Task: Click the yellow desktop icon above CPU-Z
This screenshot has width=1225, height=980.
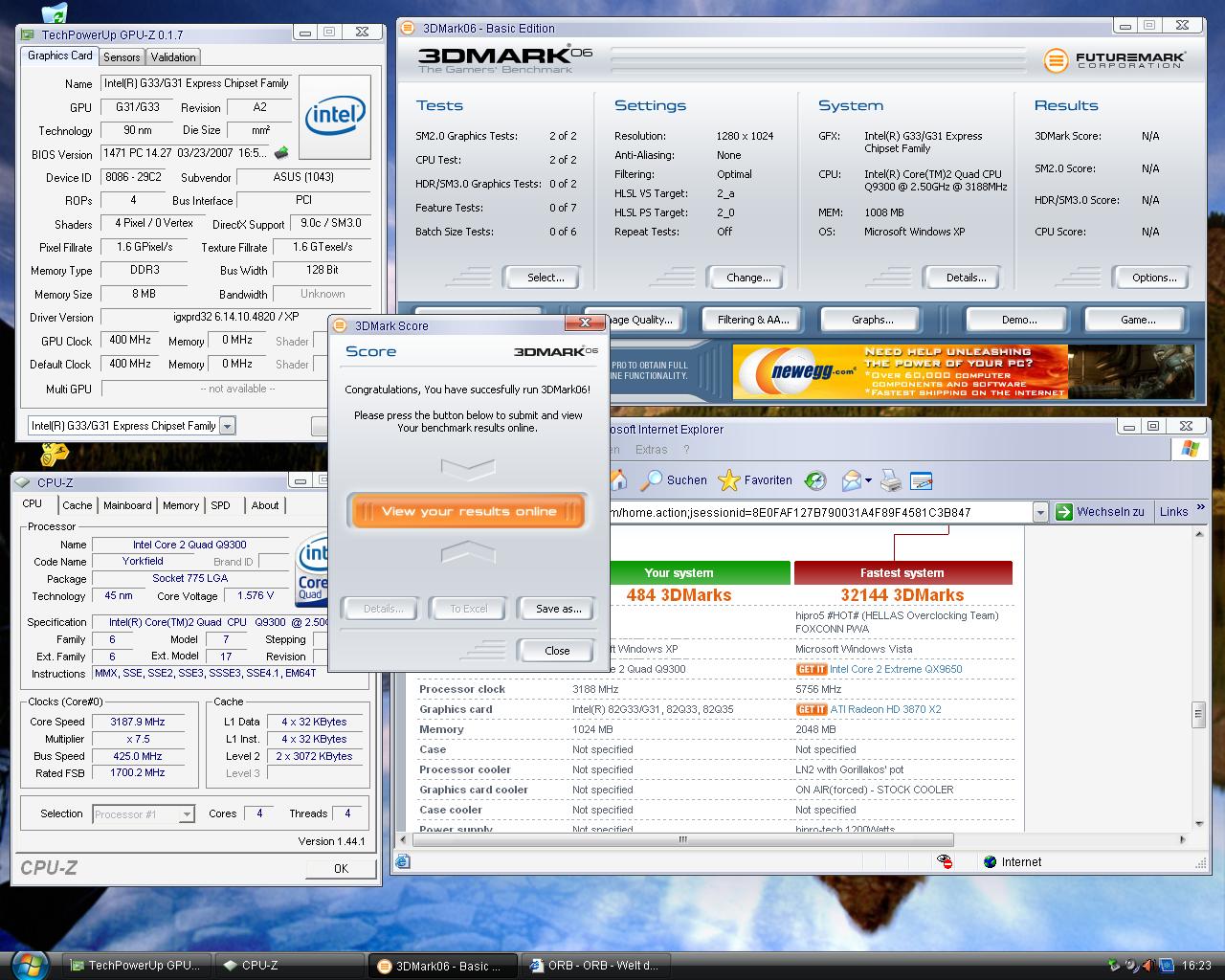Action: coord(55,454)
